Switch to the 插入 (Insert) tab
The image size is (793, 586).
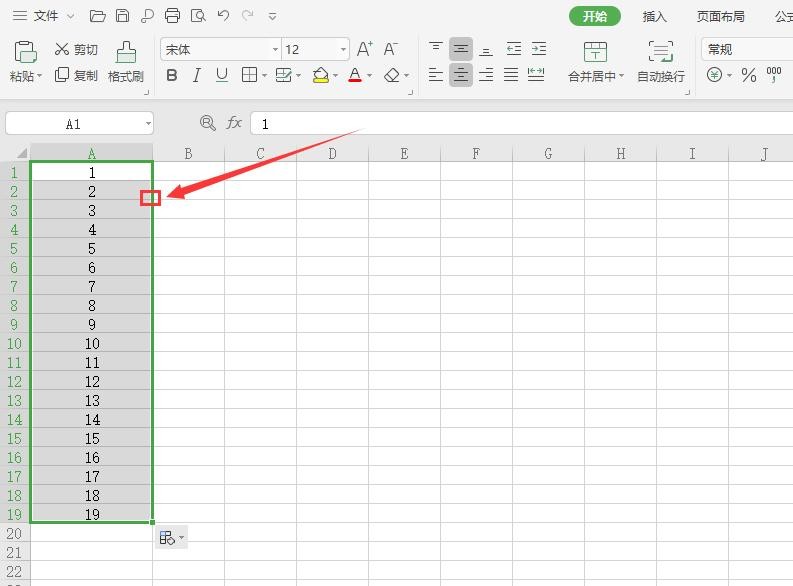[x=654, y=16]
